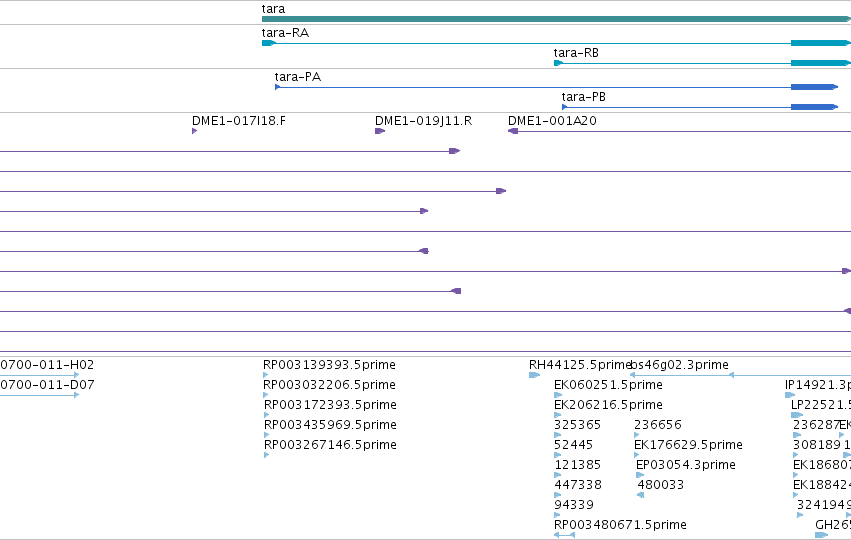
Task: Select the tara gene feature label
Action: [x=273, y=9]
